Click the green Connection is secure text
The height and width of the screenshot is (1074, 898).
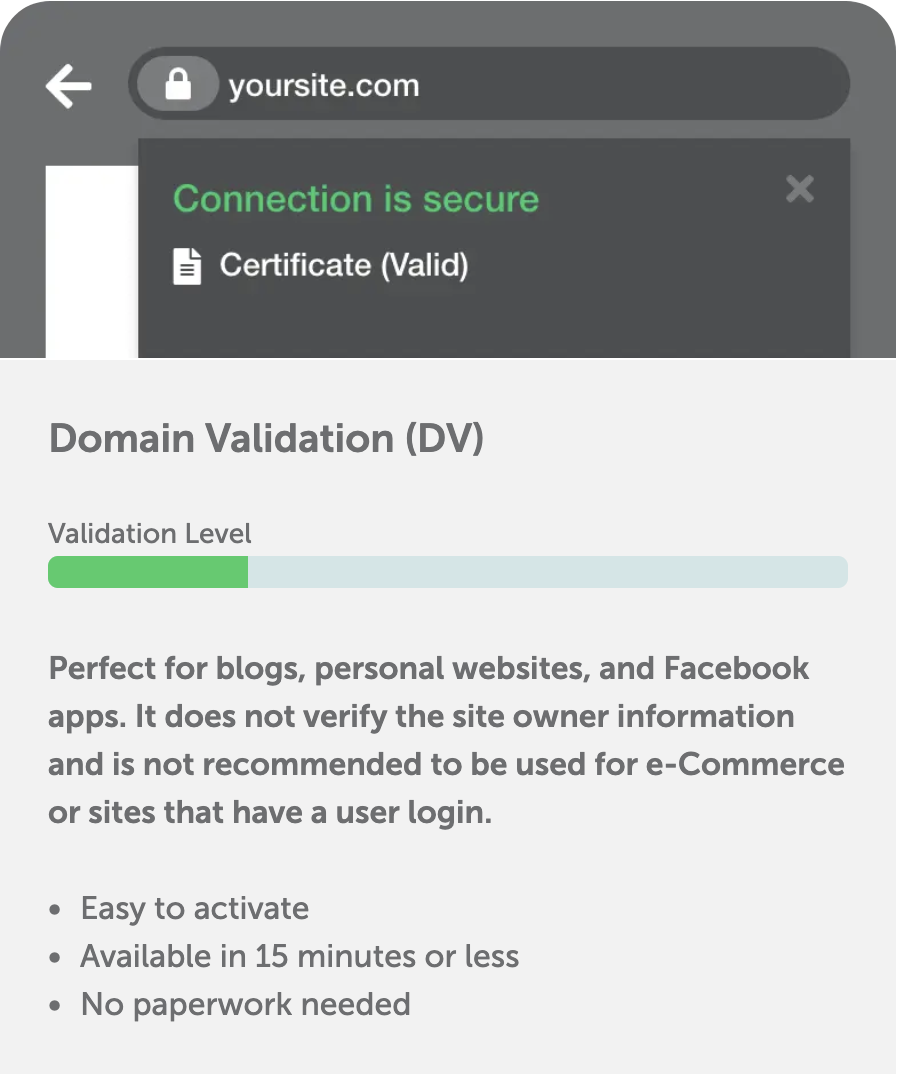point(356,199)
